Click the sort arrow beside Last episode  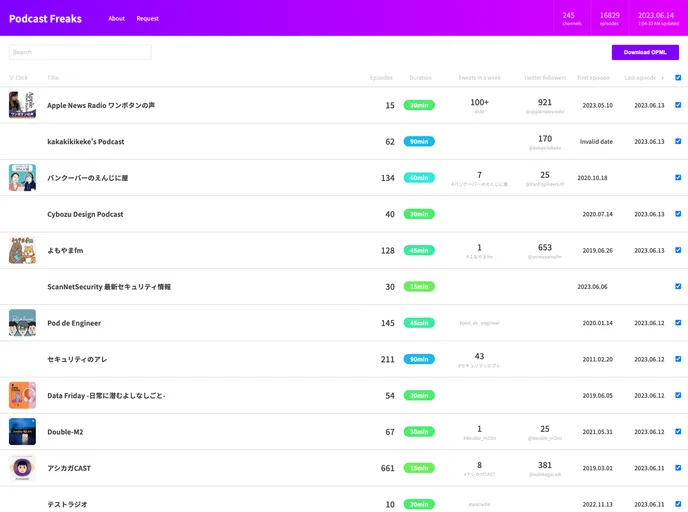(x=662, y=78)
